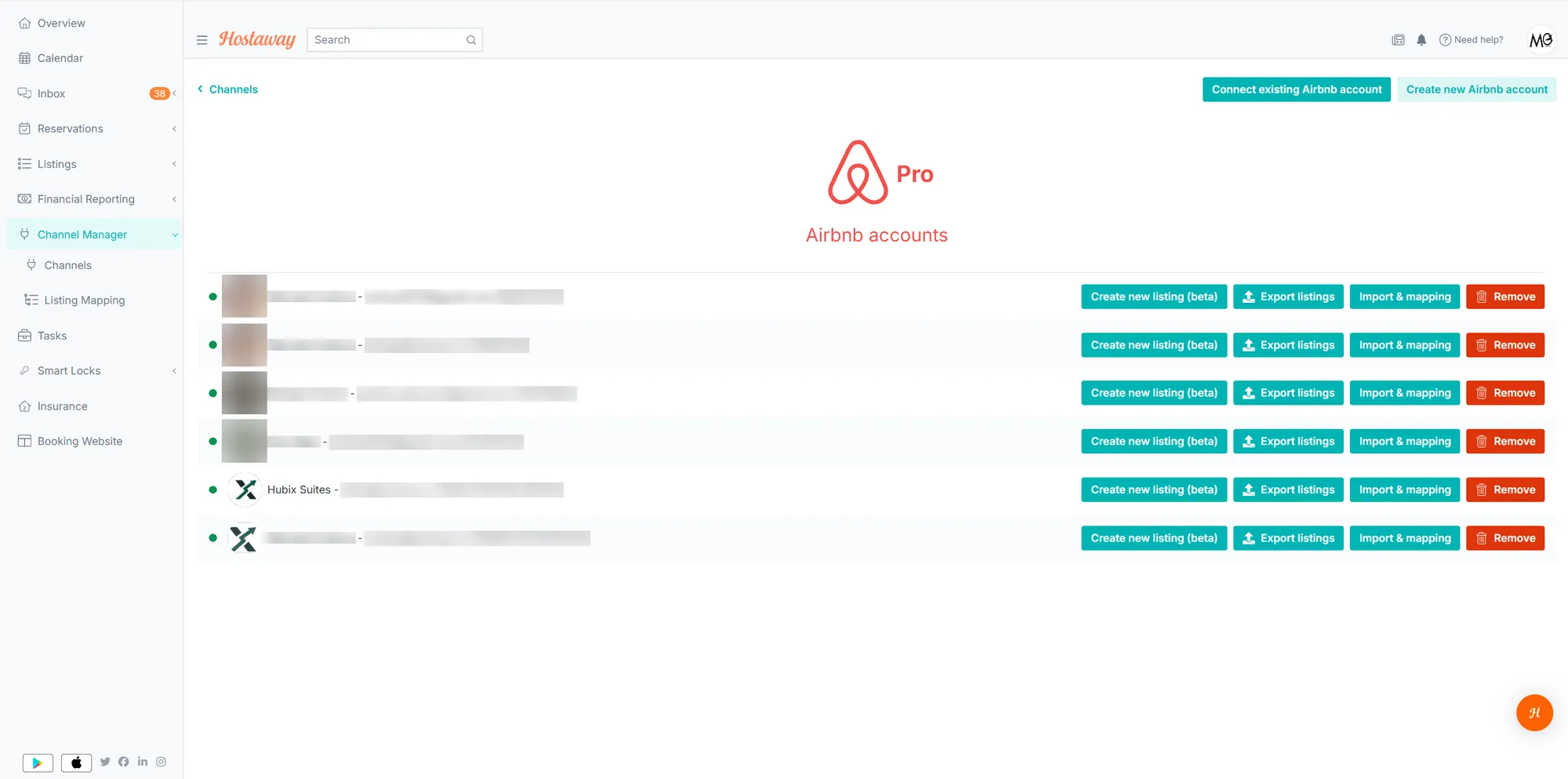Image resolution: width=1568 pixels, height=779 pixels.
Task: Open the MG user avatar menu
Action: tap(1541, 40)
